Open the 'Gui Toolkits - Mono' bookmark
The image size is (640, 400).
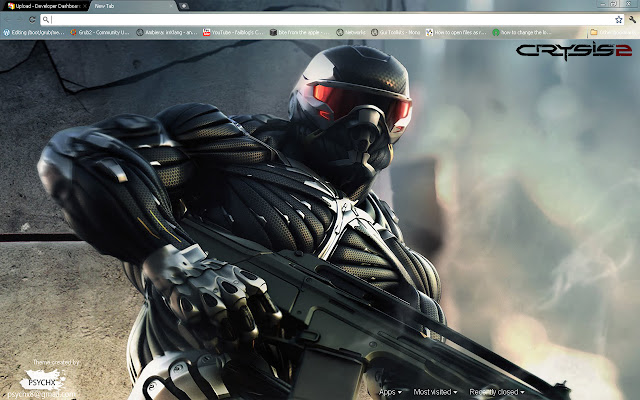coord(395,32)
